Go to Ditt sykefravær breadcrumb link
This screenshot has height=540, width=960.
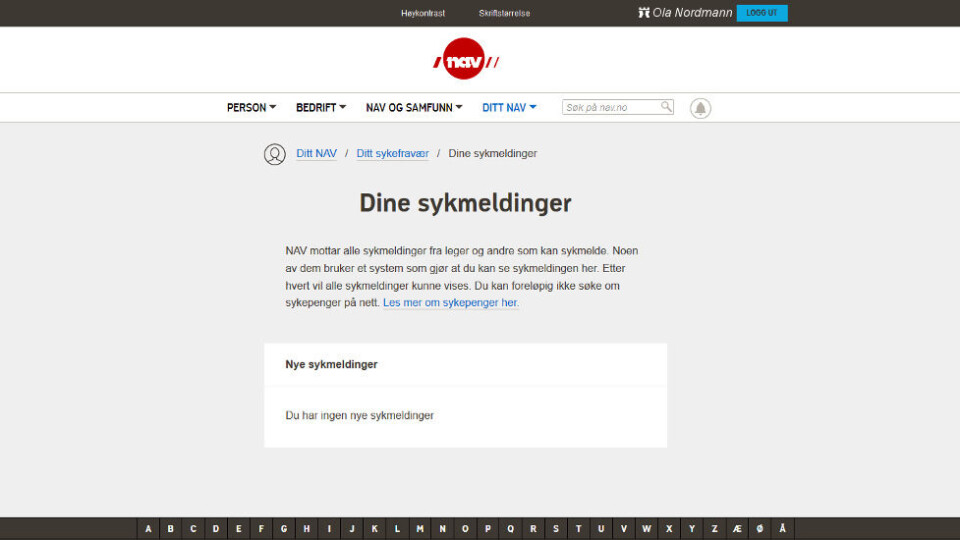(392, 154)
